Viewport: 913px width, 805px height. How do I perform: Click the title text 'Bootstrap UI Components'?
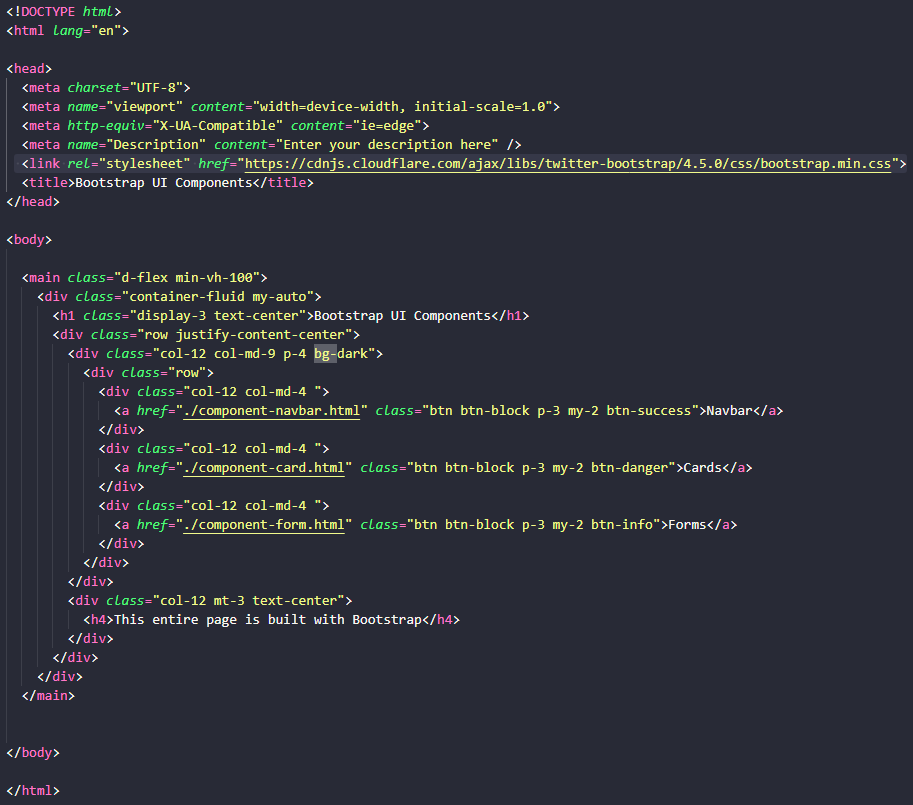pos(164,183)
